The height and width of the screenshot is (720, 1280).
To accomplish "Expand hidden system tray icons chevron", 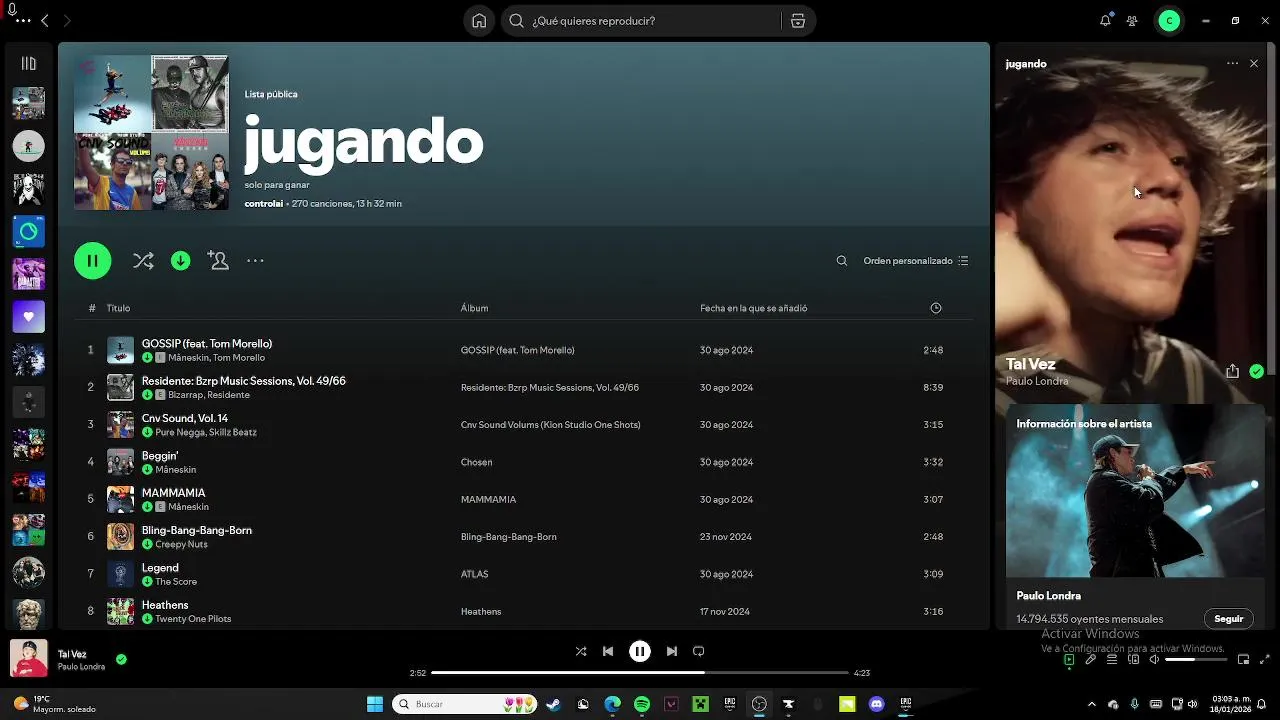I will (x=1092, y=704).
